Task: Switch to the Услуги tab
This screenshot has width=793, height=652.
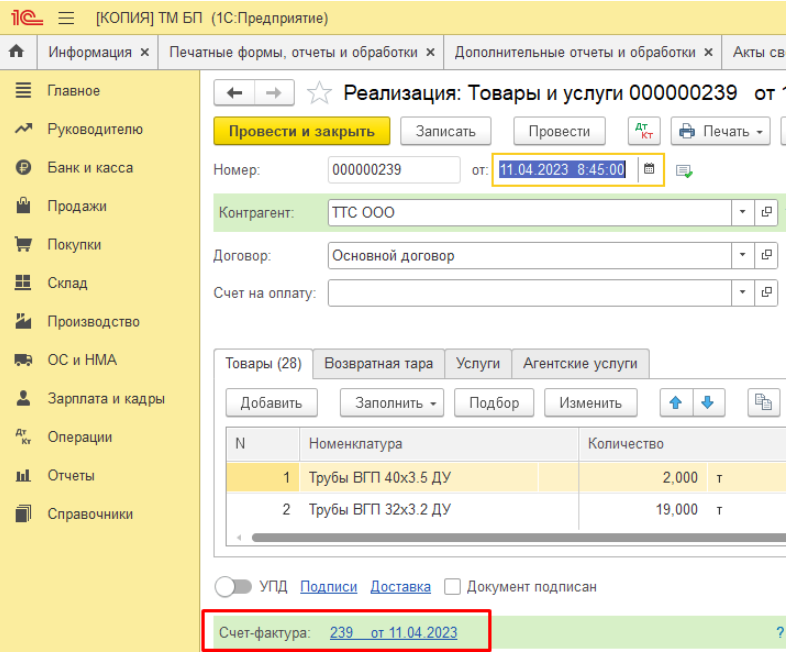Action: point(478,363)
